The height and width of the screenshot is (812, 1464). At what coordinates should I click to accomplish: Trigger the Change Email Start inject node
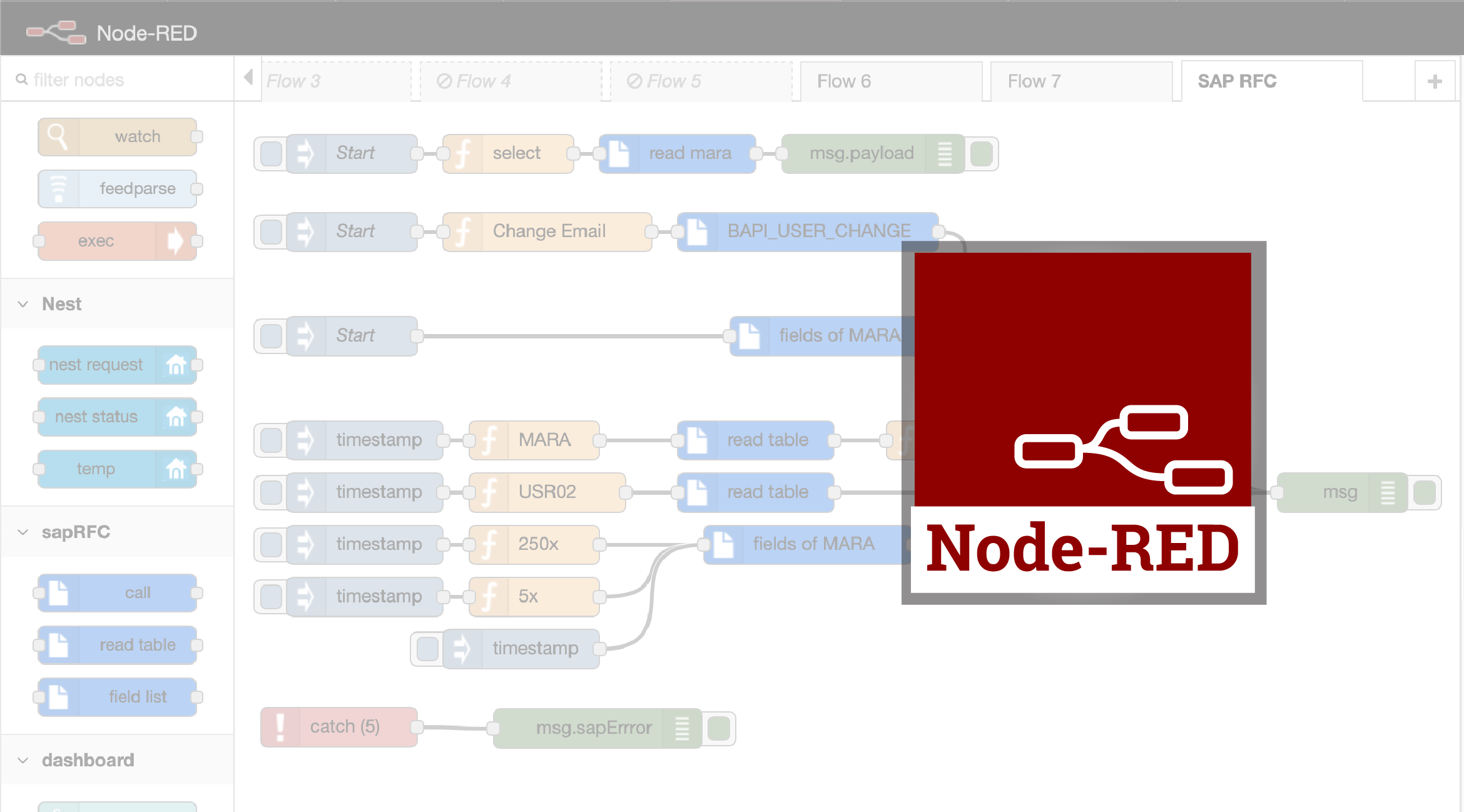[270, 231]
